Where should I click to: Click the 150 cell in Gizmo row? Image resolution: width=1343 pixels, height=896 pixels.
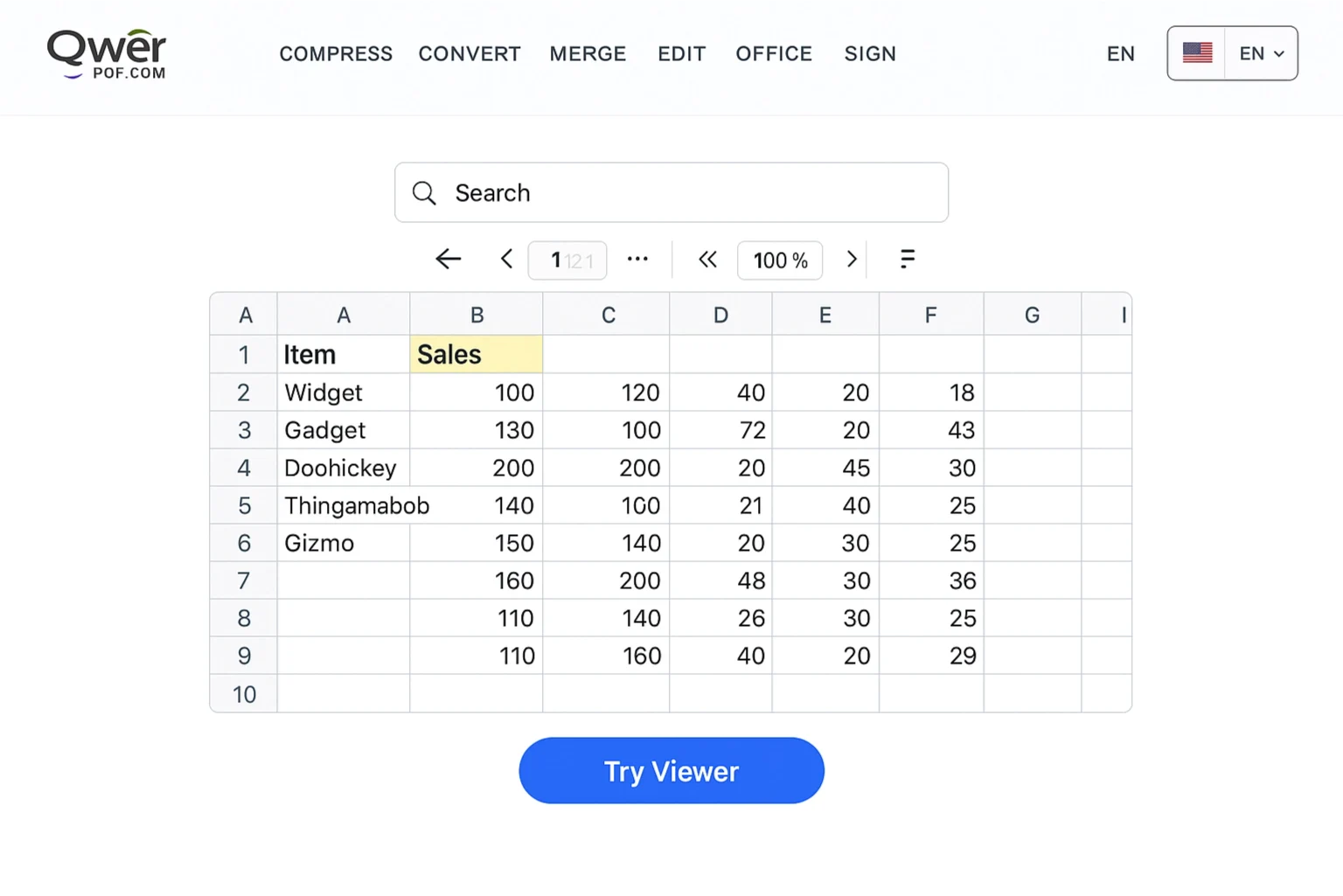tap(477, 543)
